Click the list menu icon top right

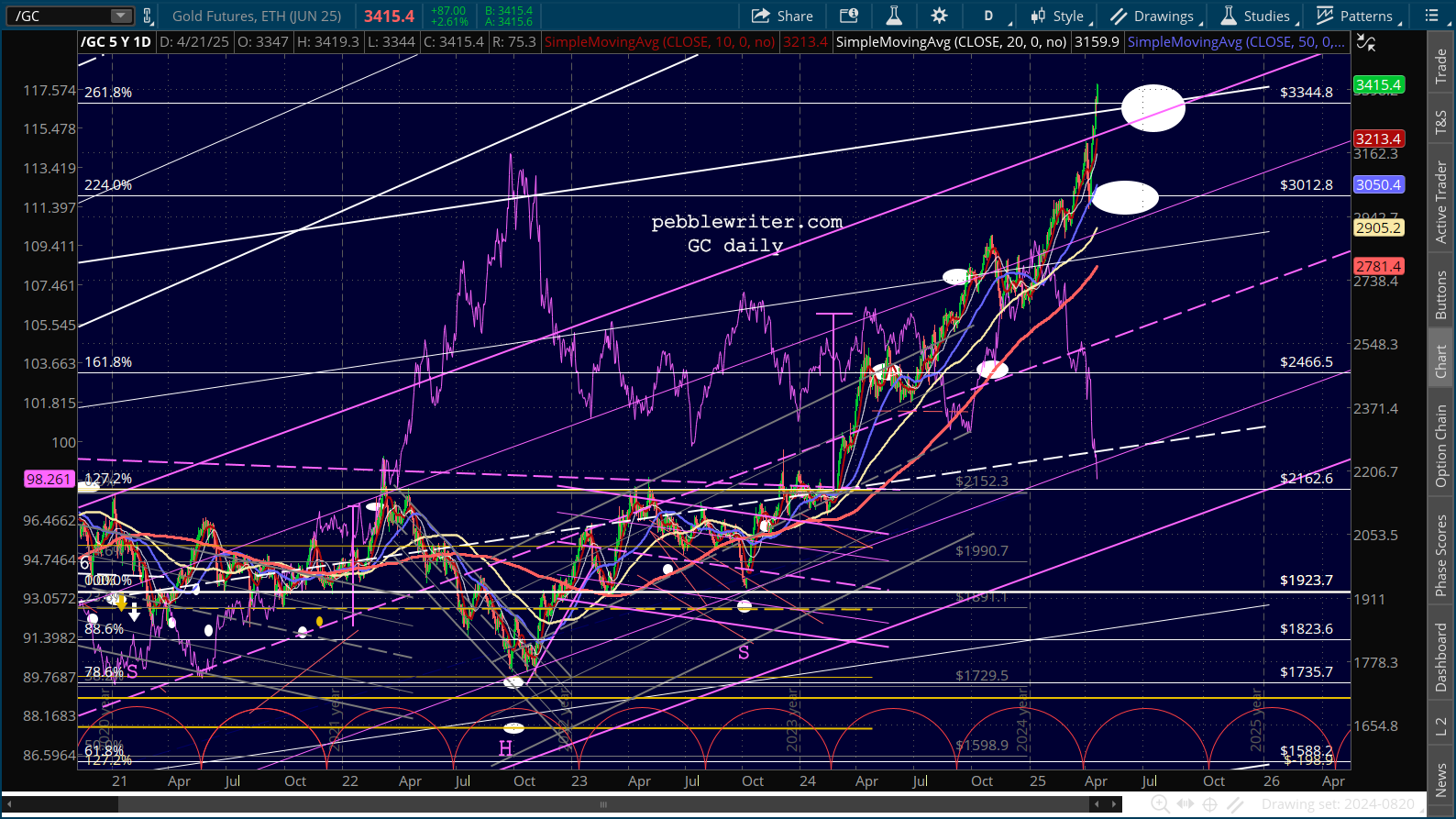pos(1432,16)
